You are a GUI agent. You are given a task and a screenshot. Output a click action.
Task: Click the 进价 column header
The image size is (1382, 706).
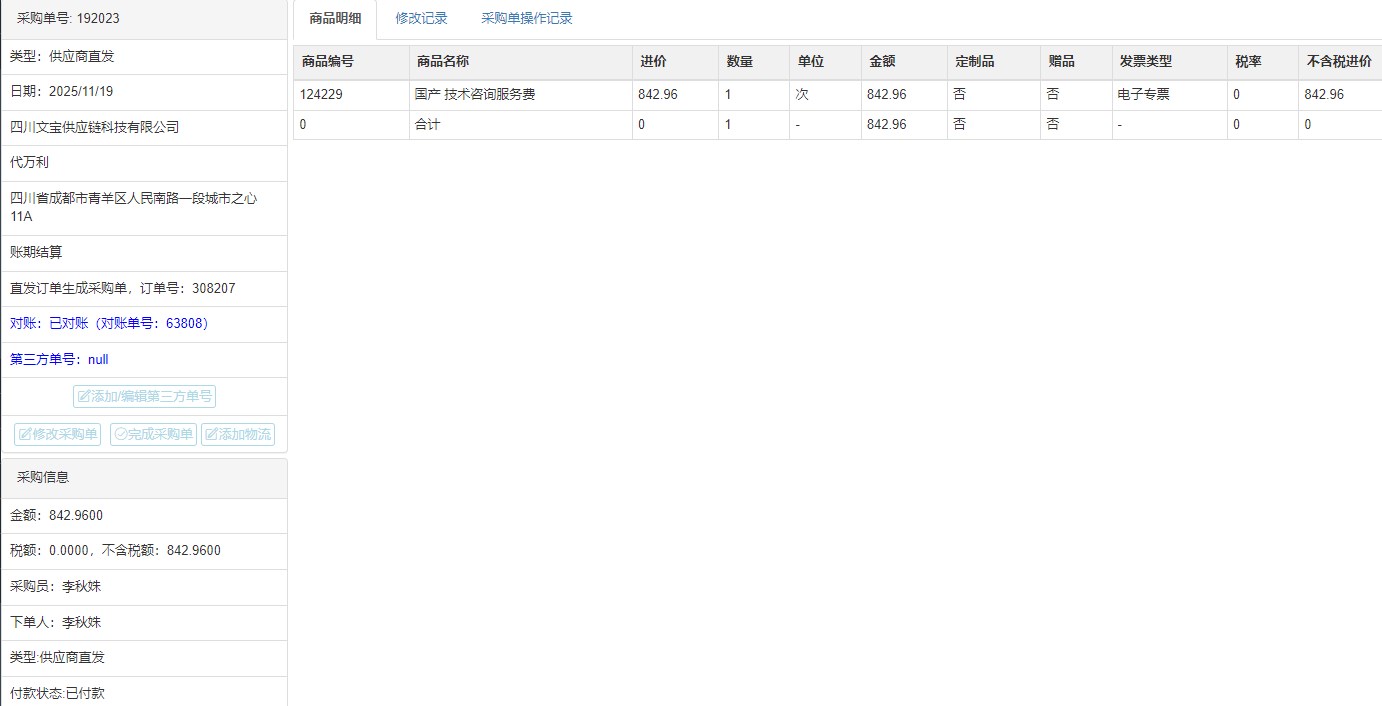pos(653,62)
